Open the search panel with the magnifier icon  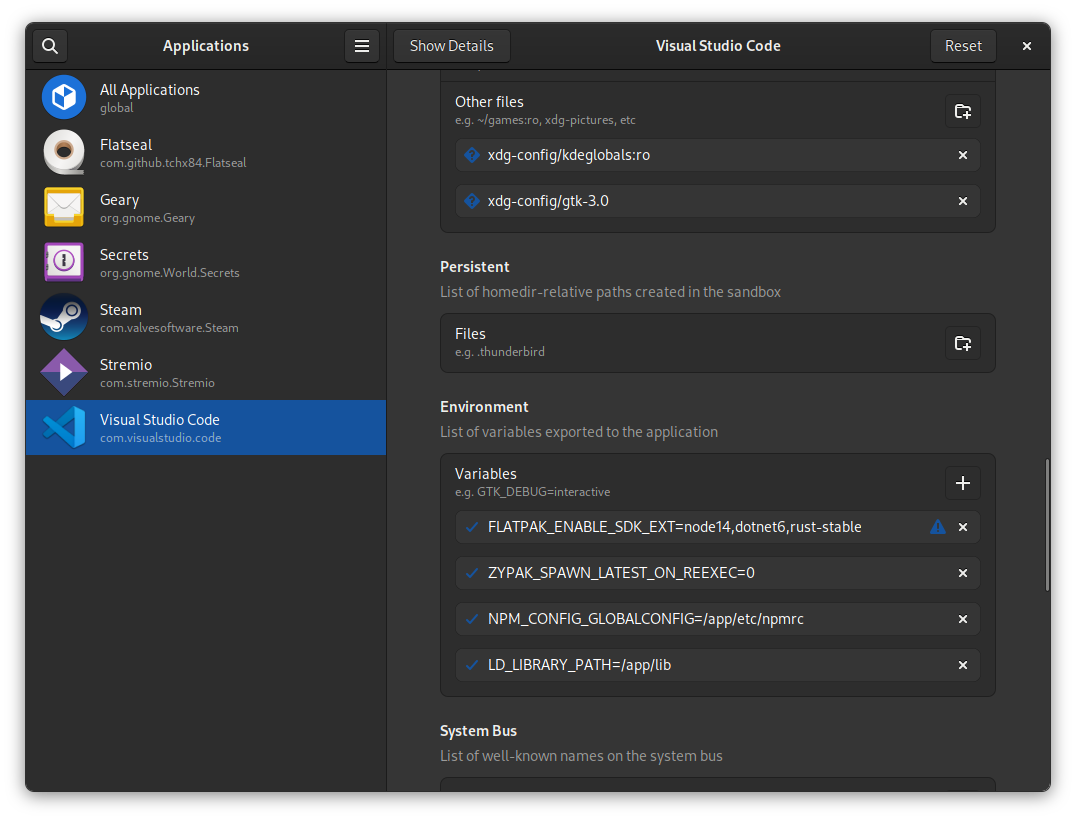point(49,45)
